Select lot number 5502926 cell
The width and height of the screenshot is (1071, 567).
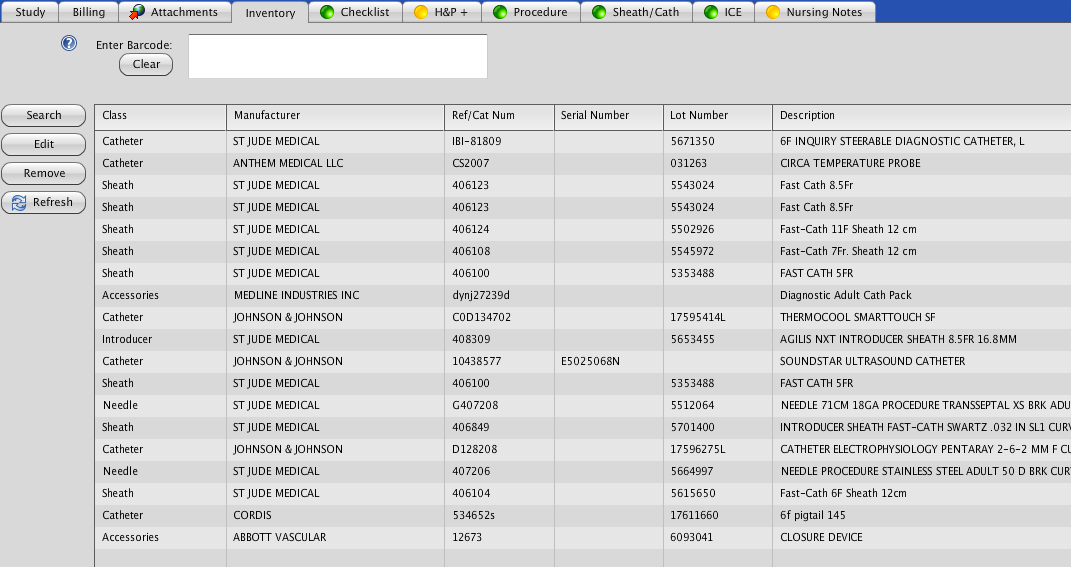(718, 230)
